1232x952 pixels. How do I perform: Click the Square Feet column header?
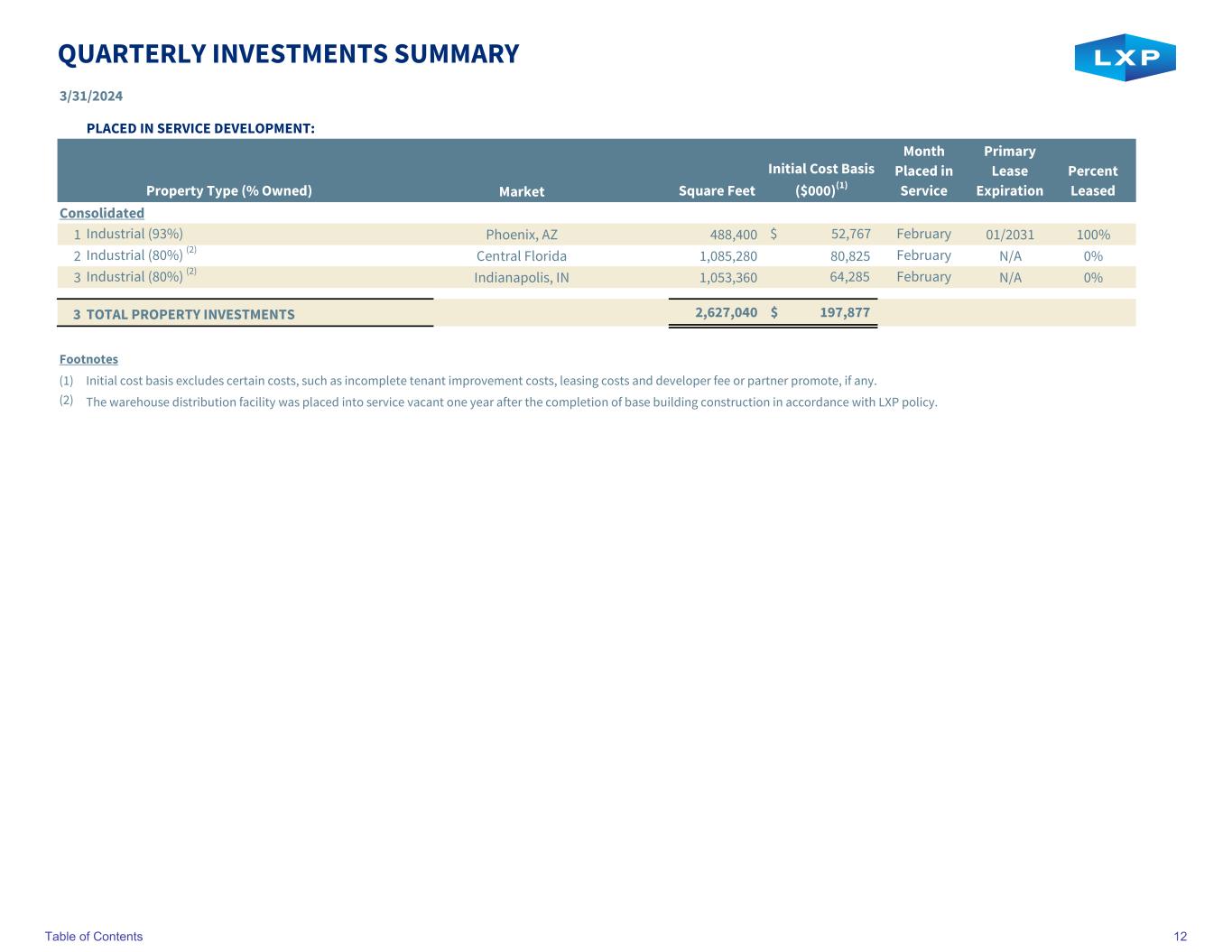pyautogui.click(x=717, y=190)
